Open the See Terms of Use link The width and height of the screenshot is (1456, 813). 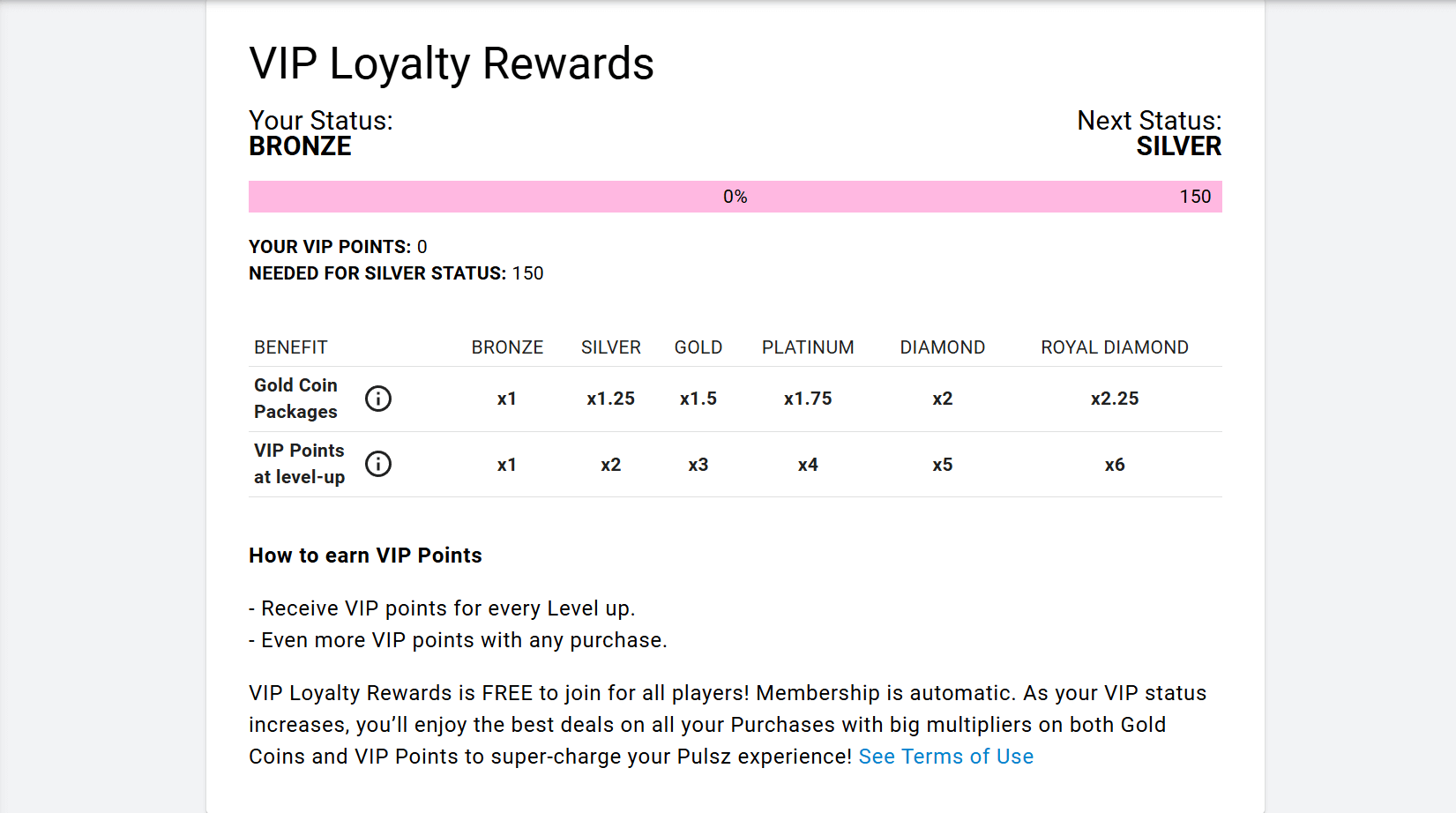coord(945,757)
